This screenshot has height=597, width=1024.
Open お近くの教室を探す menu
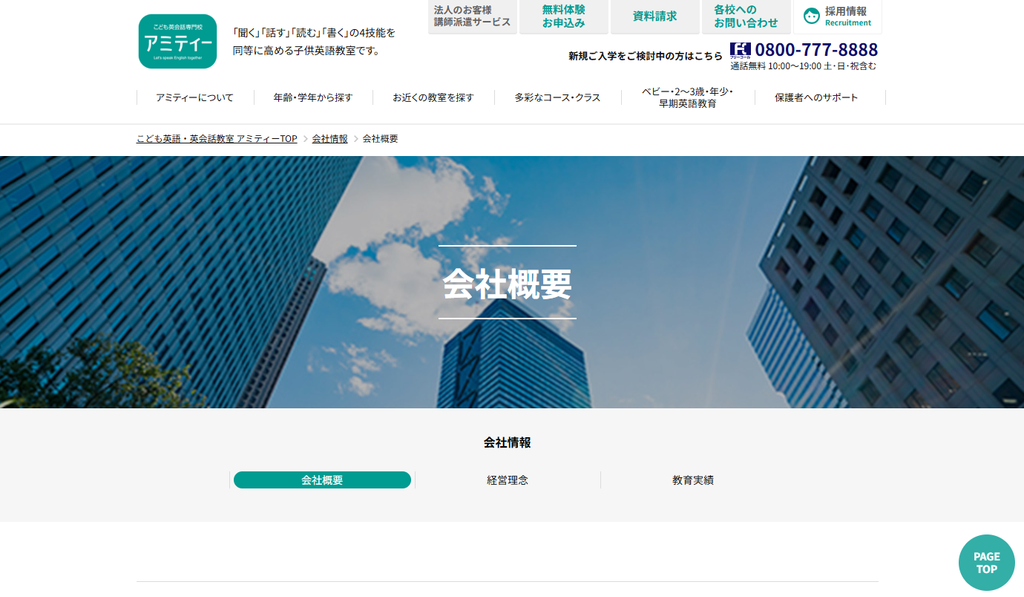(433, 97)
